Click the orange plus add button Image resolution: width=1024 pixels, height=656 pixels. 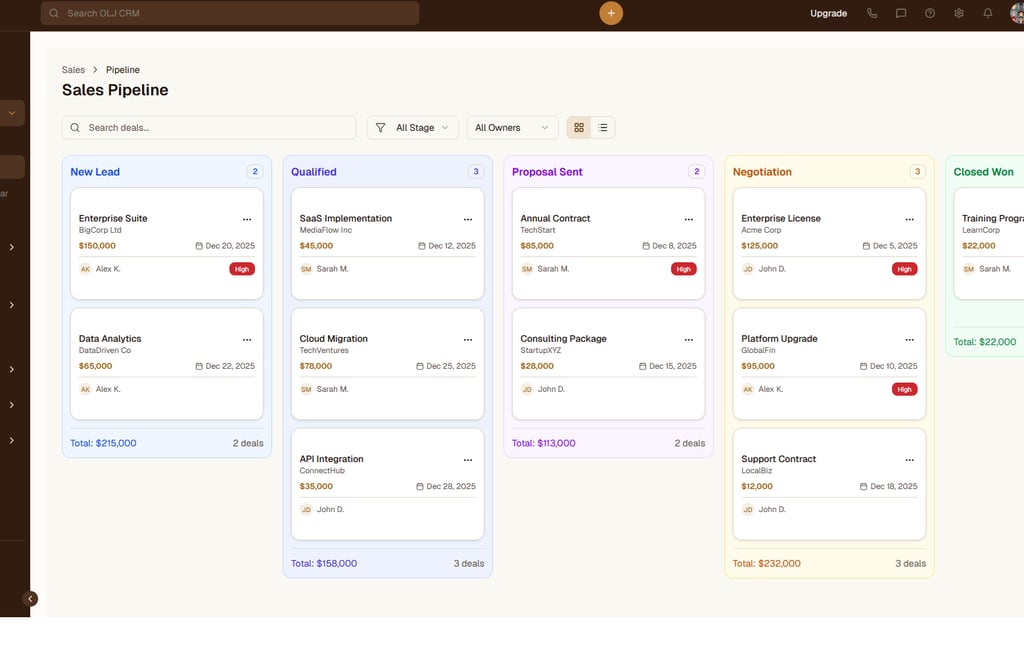click(611, 13)
